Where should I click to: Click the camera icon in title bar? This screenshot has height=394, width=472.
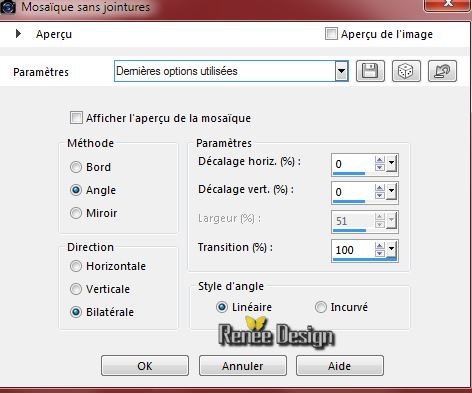point(8,7)
